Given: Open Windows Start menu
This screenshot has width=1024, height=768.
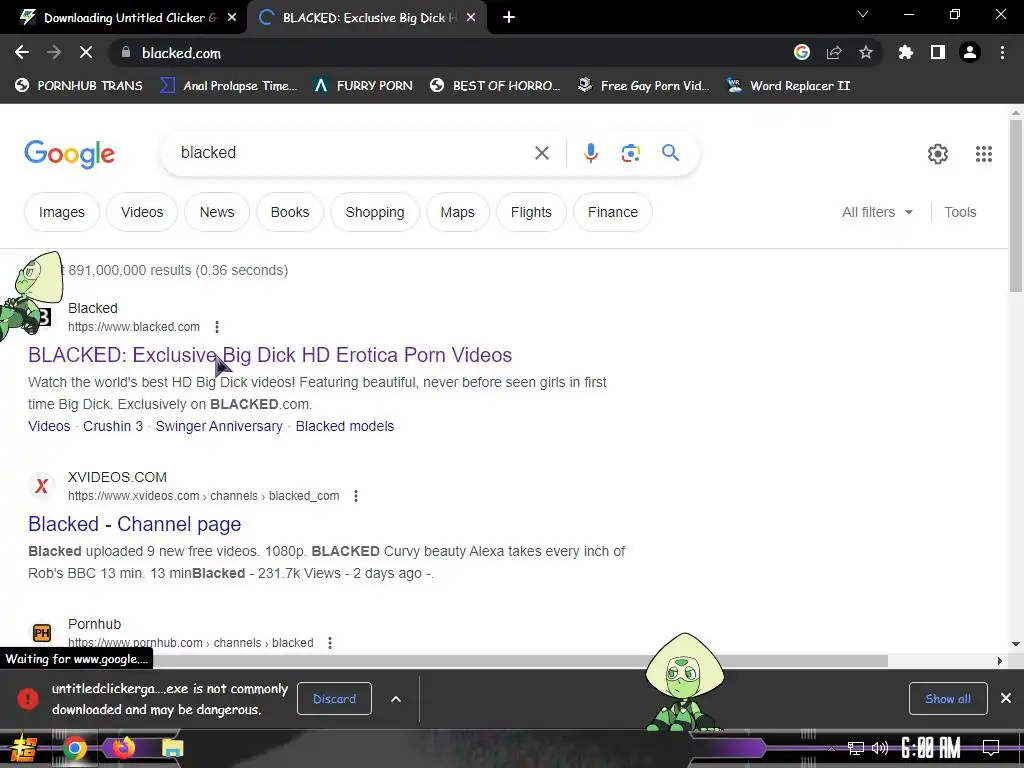Looking at the screenshot, I should coord(22,748).
